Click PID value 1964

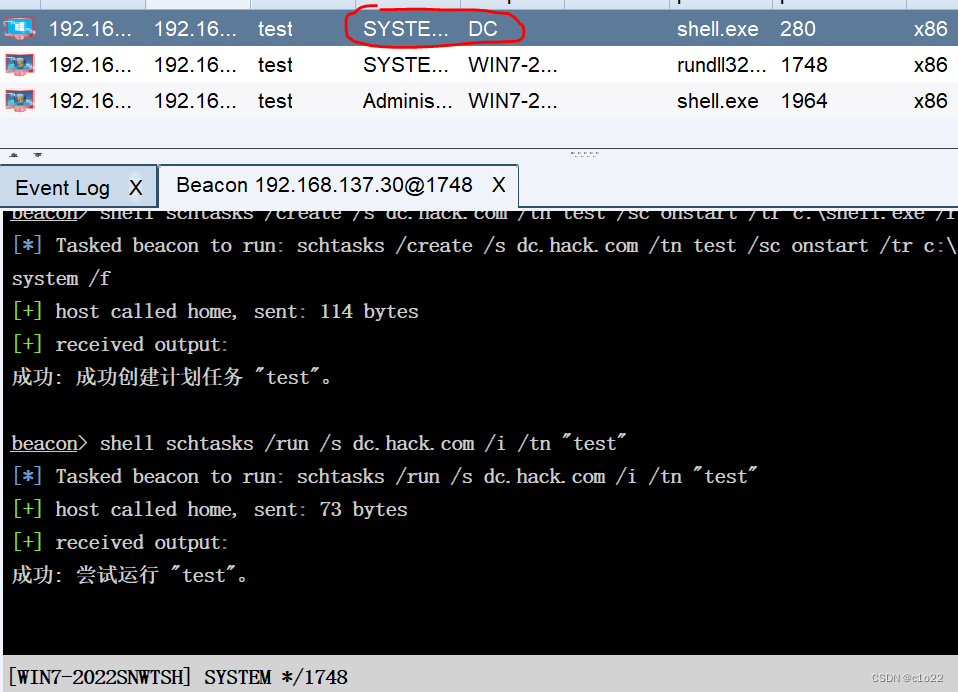(804, 101)
